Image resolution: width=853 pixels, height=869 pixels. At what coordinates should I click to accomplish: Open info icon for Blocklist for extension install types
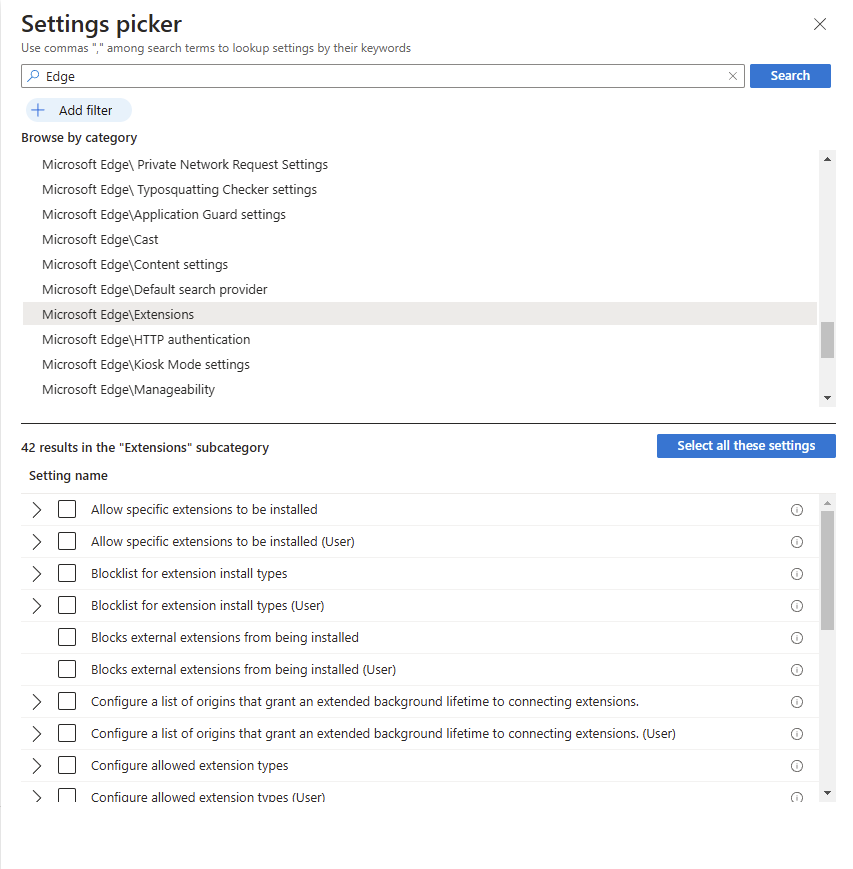tap(796, 574)
